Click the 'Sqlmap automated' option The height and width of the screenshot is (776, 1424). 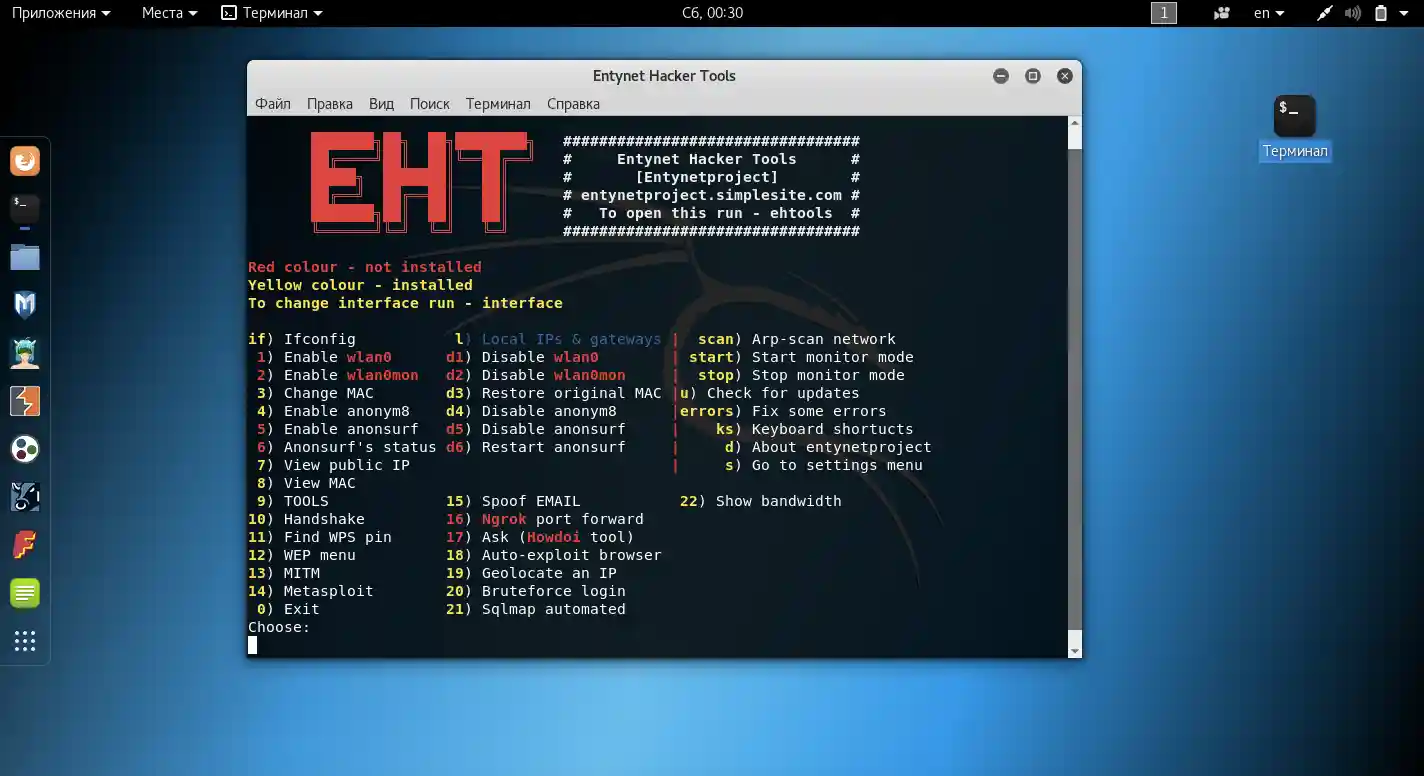(553, 609)
